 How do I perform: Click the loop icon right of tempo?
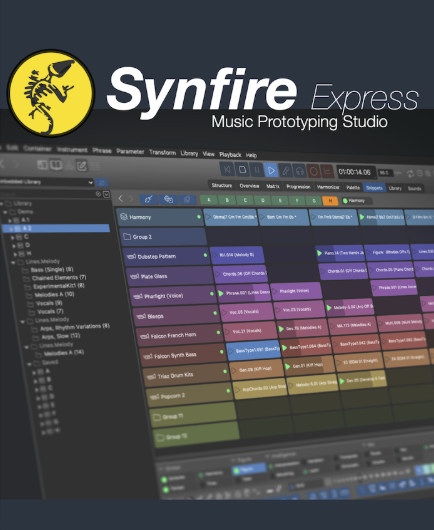coord(410,174)
